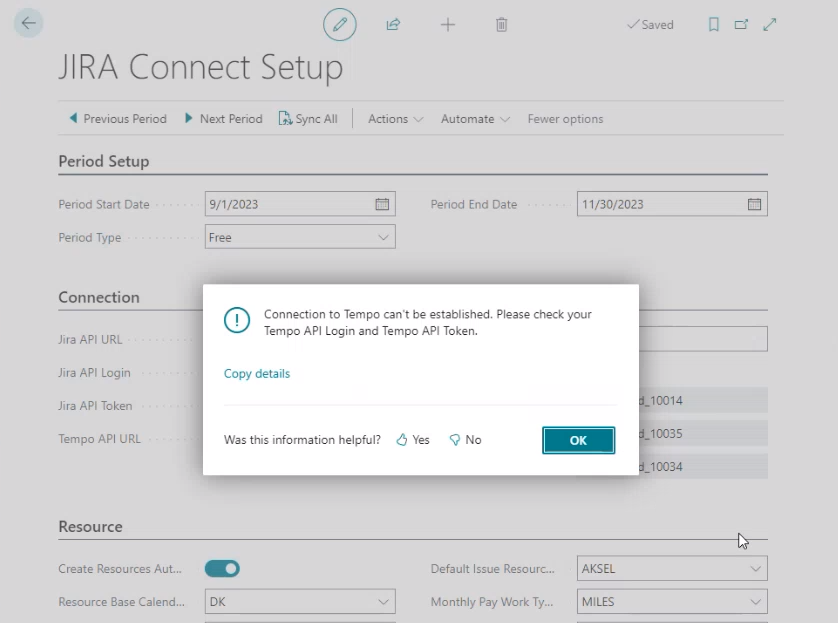
Task: Click Fewer options
Action: (565, 119)
